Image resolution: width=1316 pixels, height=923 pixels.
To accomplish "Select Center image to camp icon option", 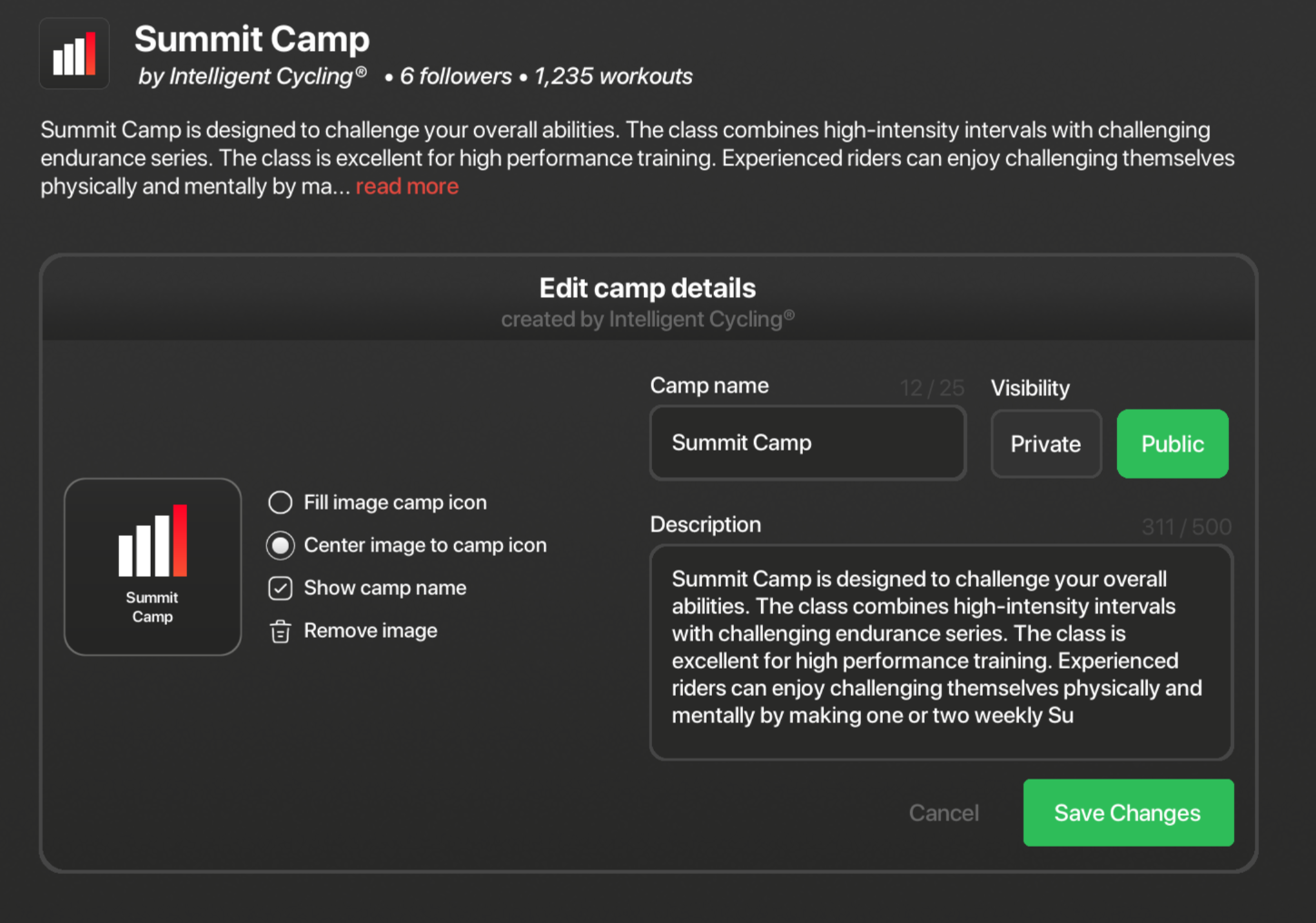I will tap(281, 545).
